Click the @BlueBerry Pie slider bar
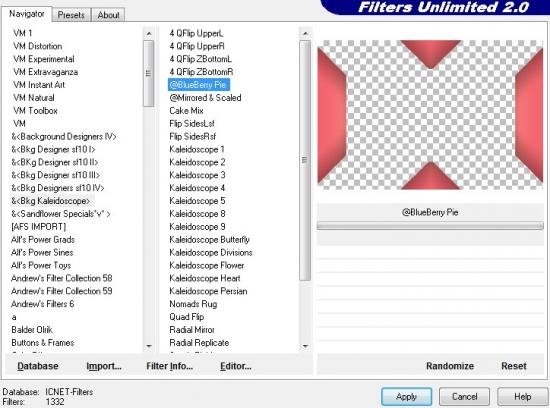The width and height of the screenshot is (550, 408). [430, 226]
